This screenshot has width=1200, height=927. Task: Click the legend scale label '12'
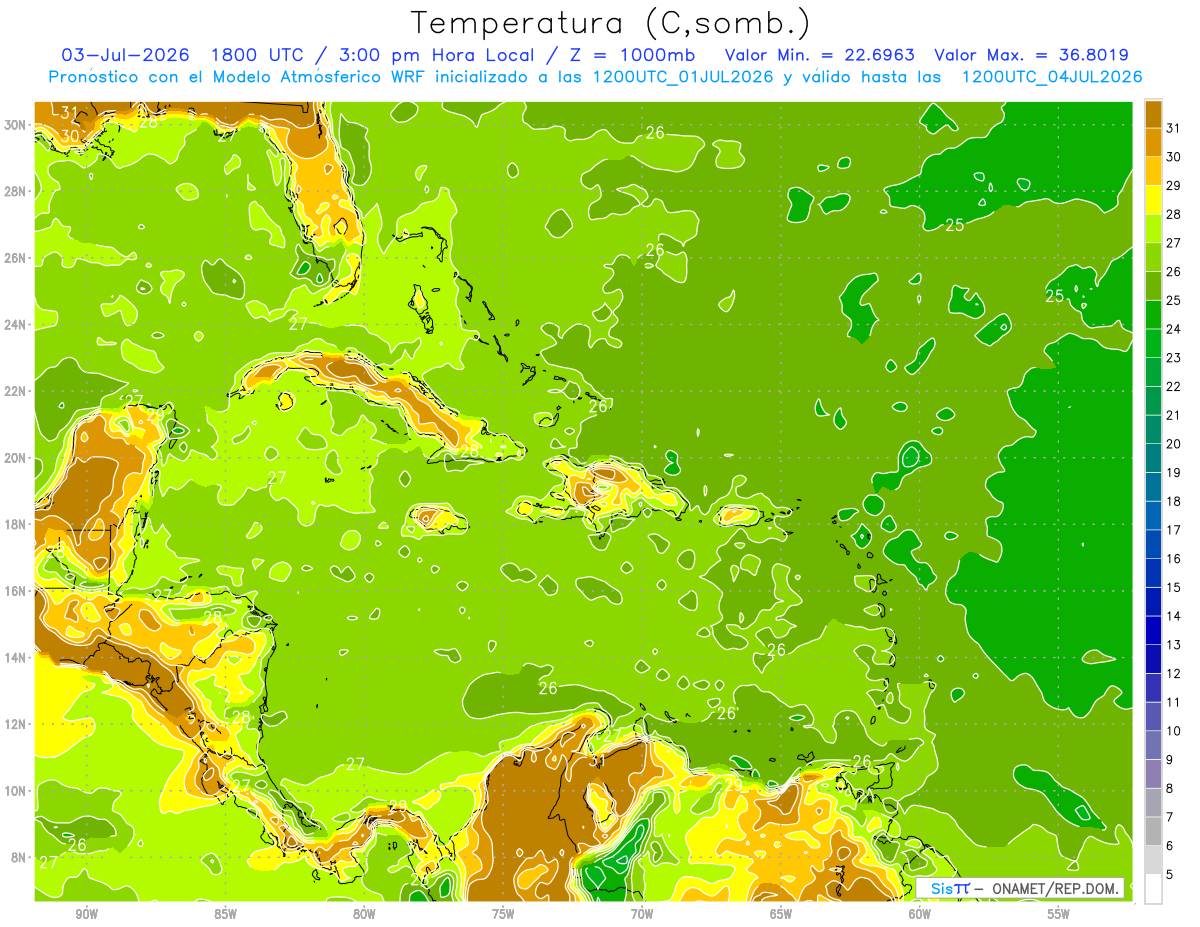click(x=1174, y=673)
